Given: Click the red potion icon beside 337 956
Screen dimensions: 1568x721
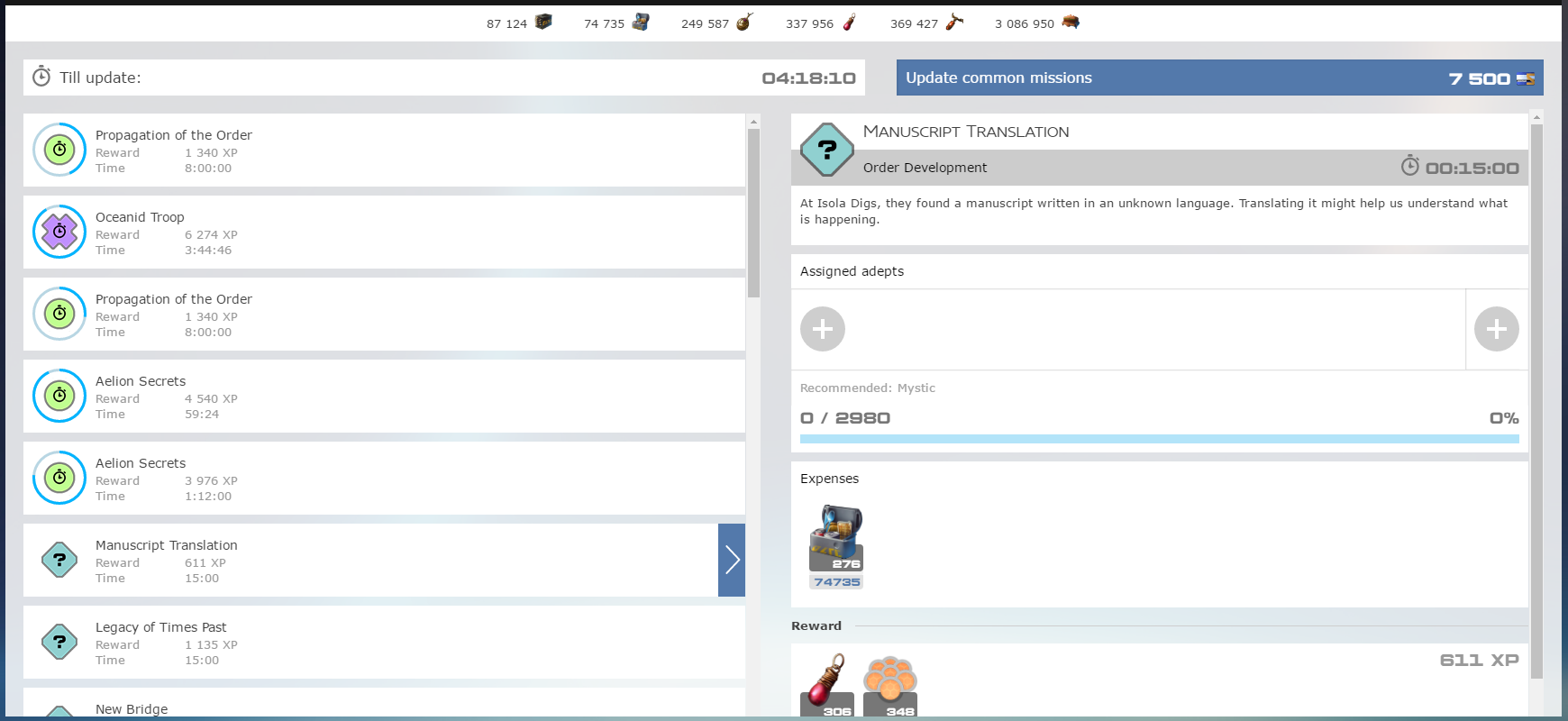Looking at the screenshot, I should pos(849,22).
